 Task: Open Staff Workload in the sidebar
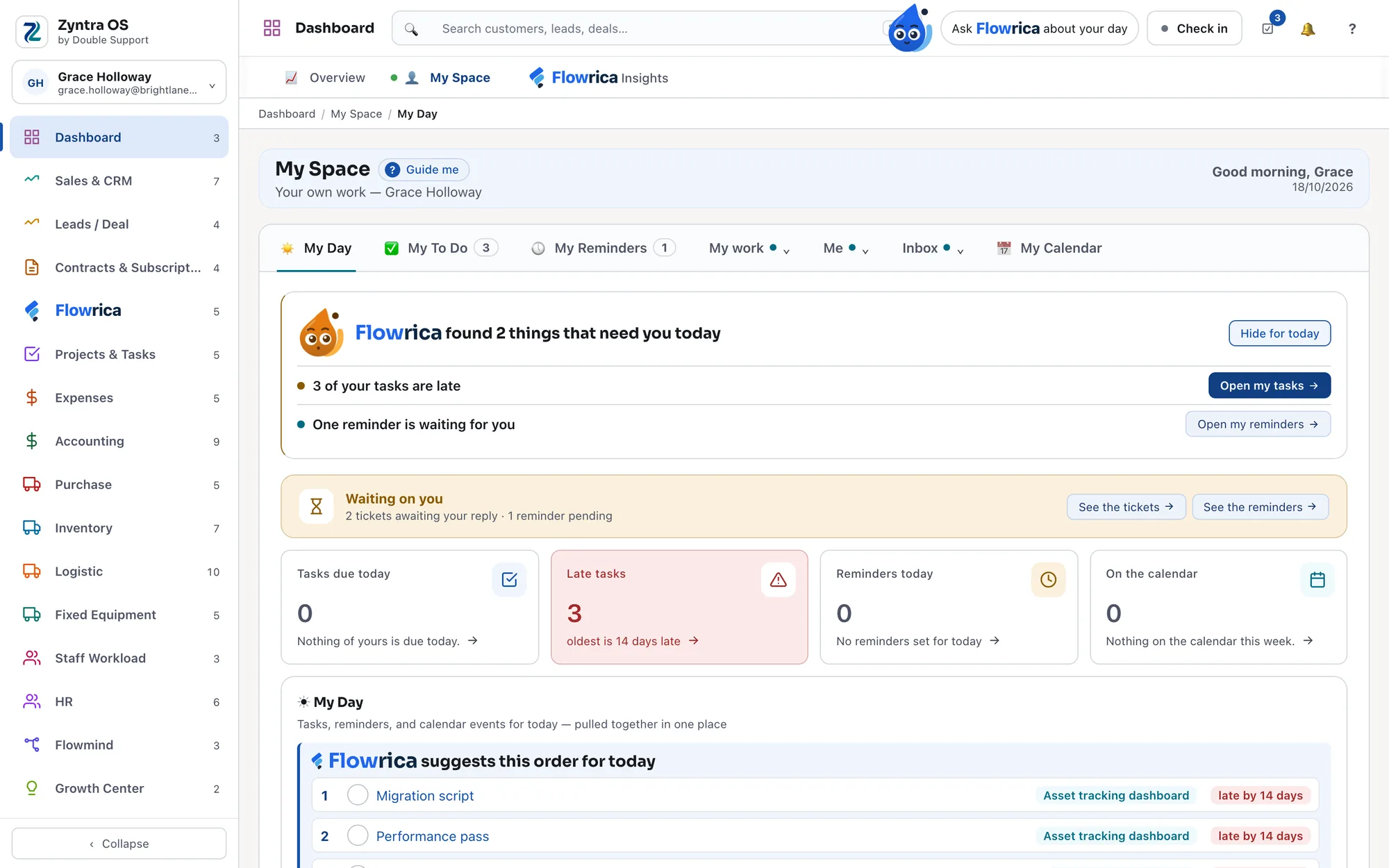point(119,658)
